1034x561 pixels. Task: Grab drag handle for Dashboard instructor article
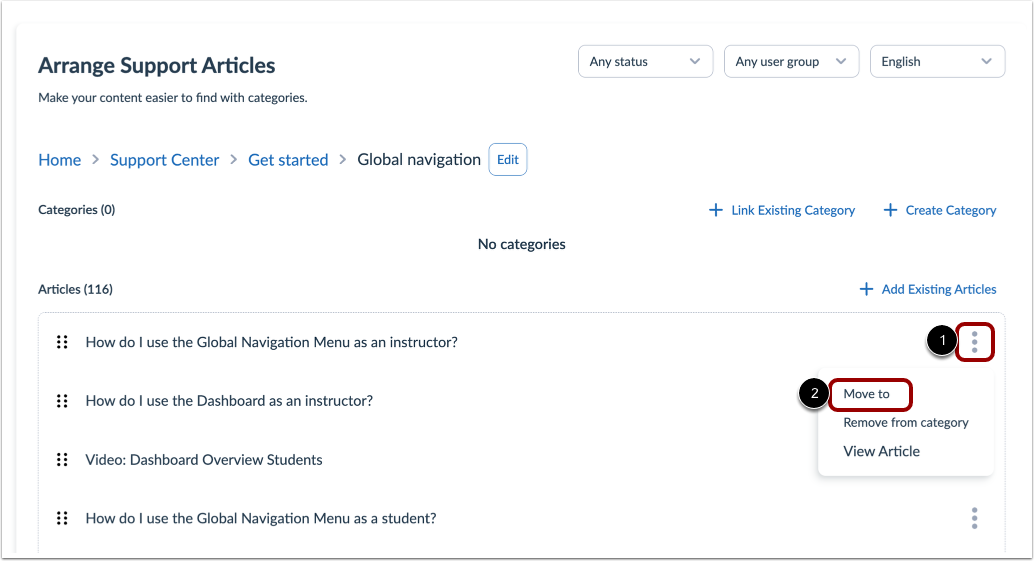(x=62, y=401)
